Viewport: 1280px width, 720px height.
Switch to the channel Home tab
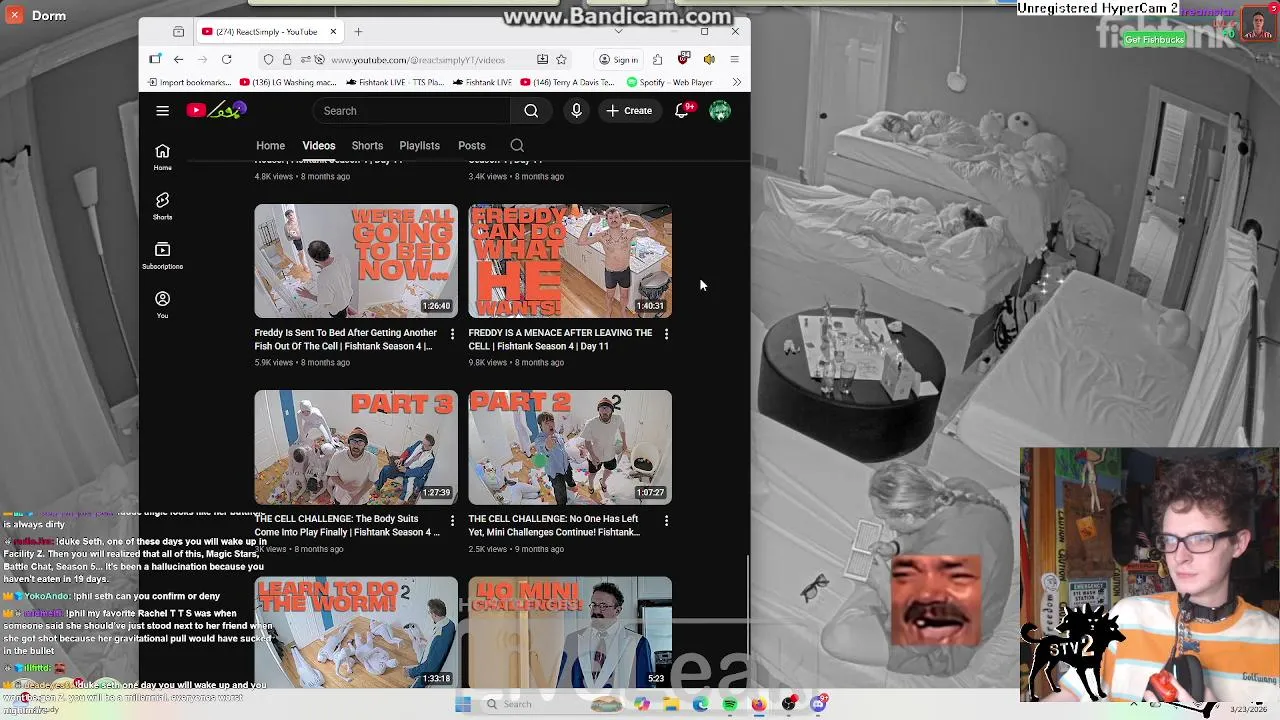270,146
